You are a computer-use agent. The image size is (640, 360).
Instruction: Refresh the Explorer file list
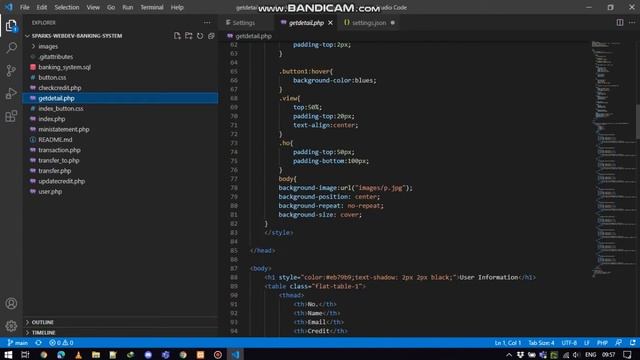(200, 36)
